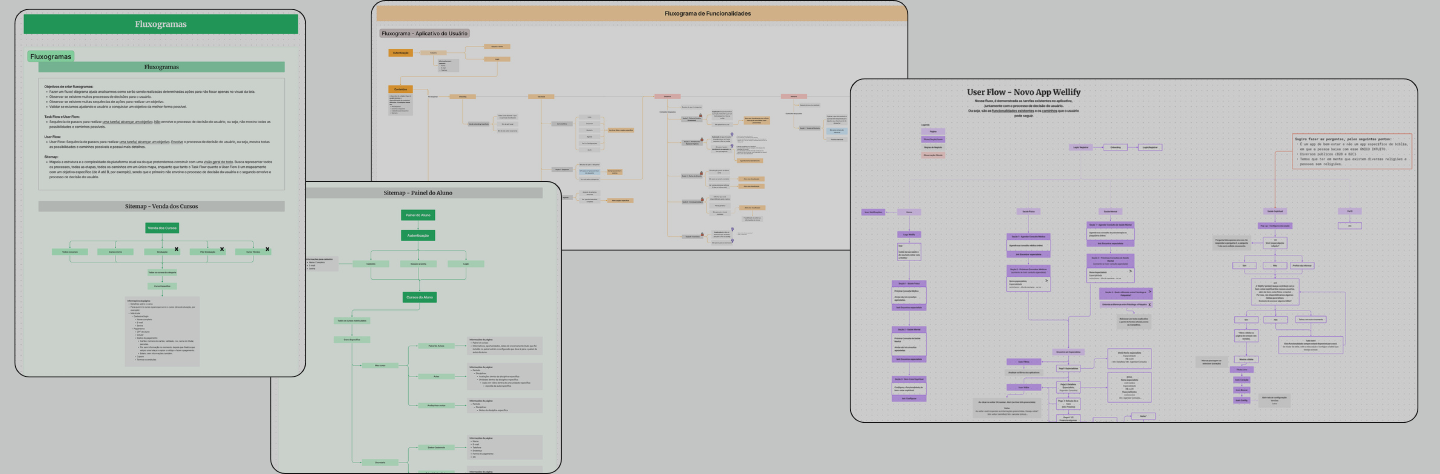Click the grey description box under Venda sitemap
This screenshot has height=474, width=1440.
[161, 330]
